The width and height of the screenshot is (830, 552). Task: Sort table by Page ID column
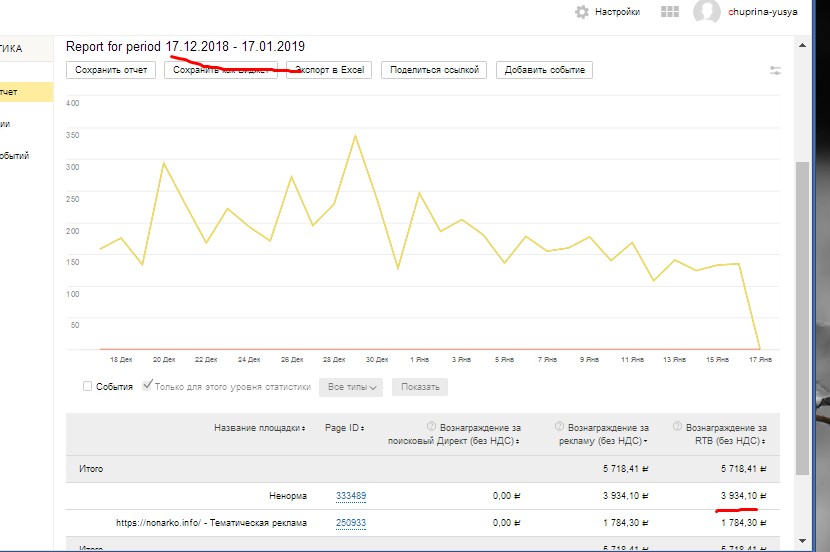[344, 428]
